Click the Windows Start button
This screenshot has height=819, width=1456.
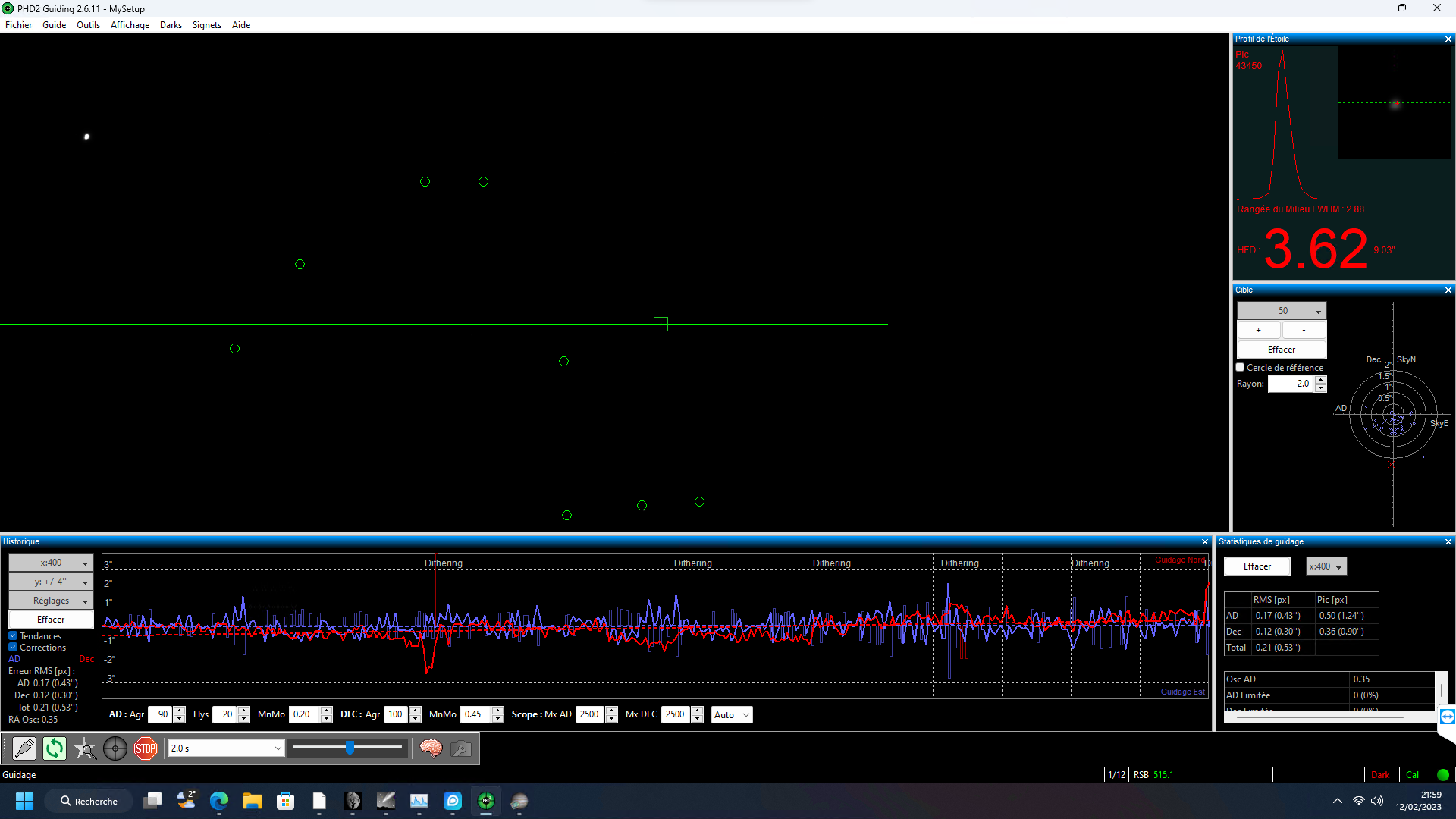pyautogui.click(x=24, y=801)
